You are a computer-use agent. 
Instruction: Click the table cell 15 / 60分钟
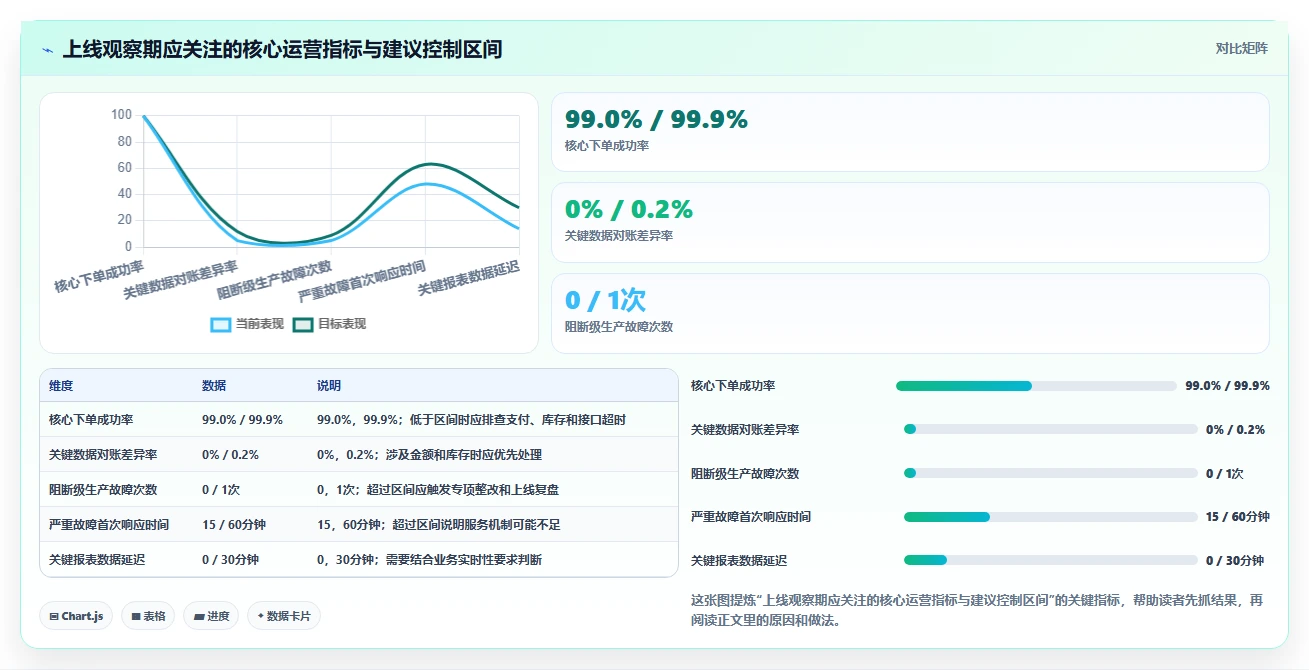[x=234, y=525]
